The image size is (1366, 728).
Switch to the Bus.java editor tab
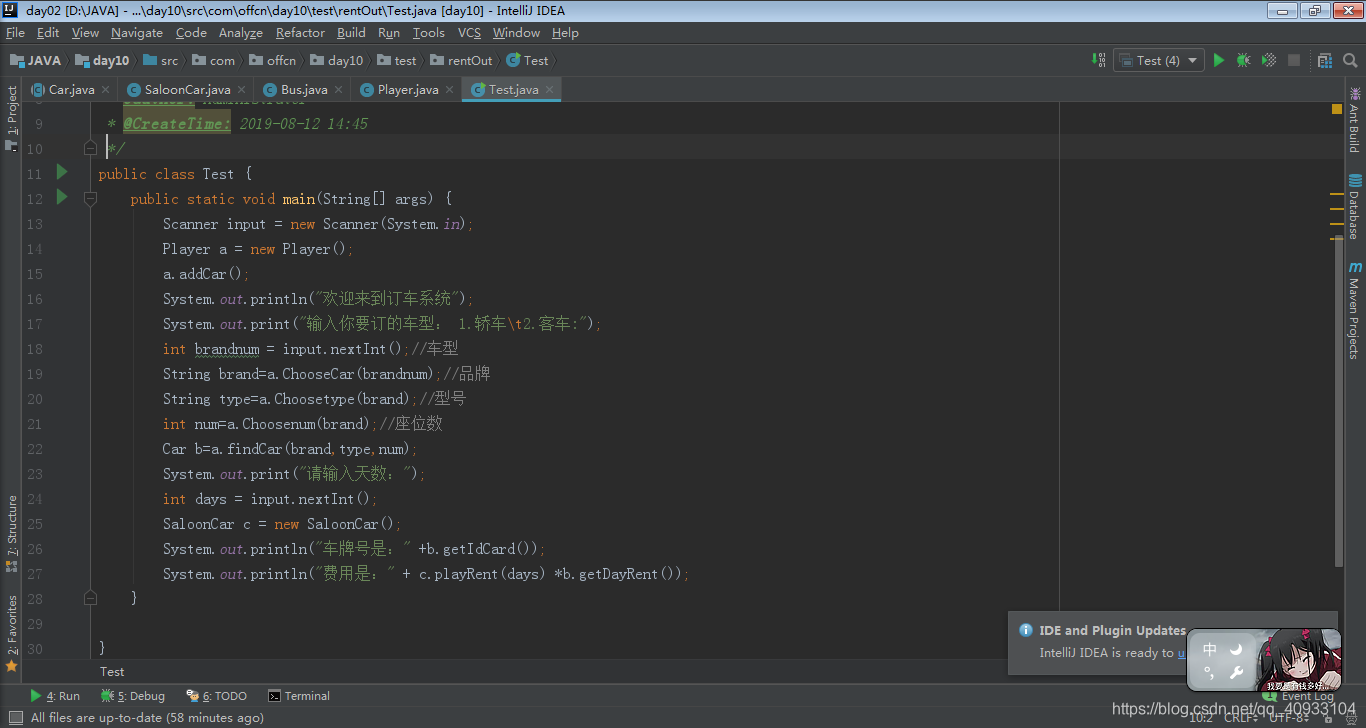[304, 89]
